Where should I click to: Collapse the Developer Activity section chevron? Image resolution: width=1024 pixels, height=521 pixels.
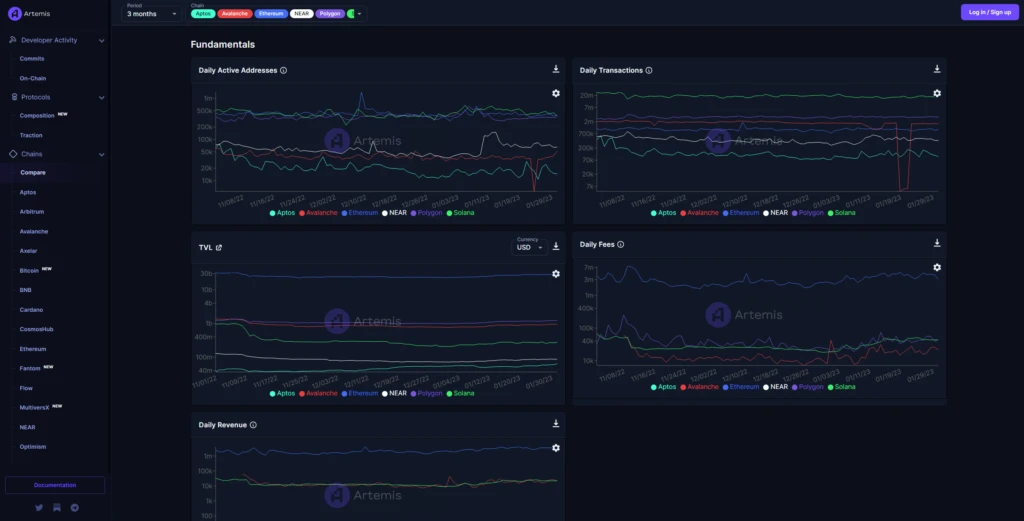point(101,40)
